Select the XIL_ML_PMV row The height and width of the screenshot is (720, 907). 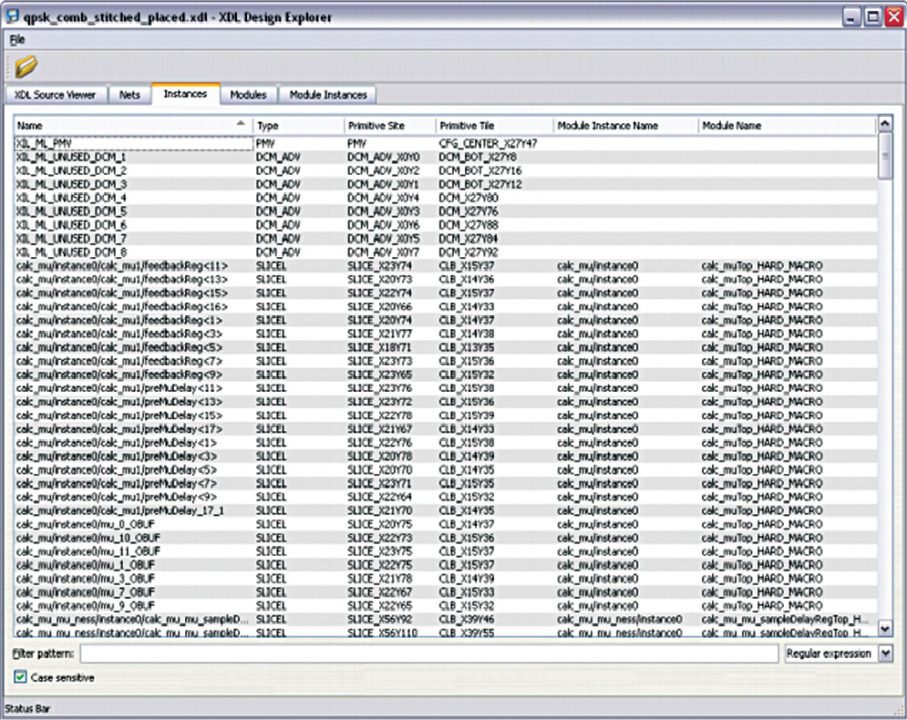(x=132, y=144)
